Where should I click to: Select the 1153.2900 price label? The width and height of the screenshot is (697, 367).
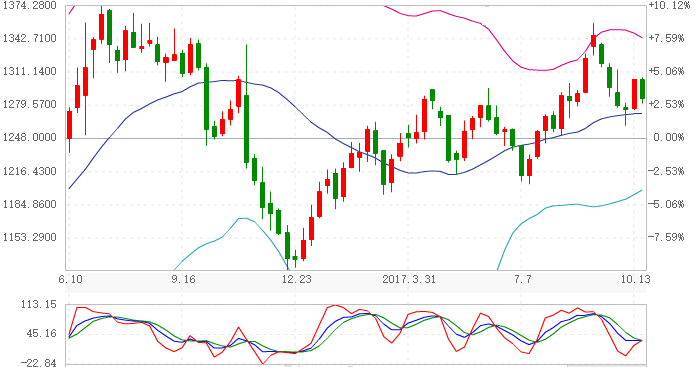[x=29, y=237]
